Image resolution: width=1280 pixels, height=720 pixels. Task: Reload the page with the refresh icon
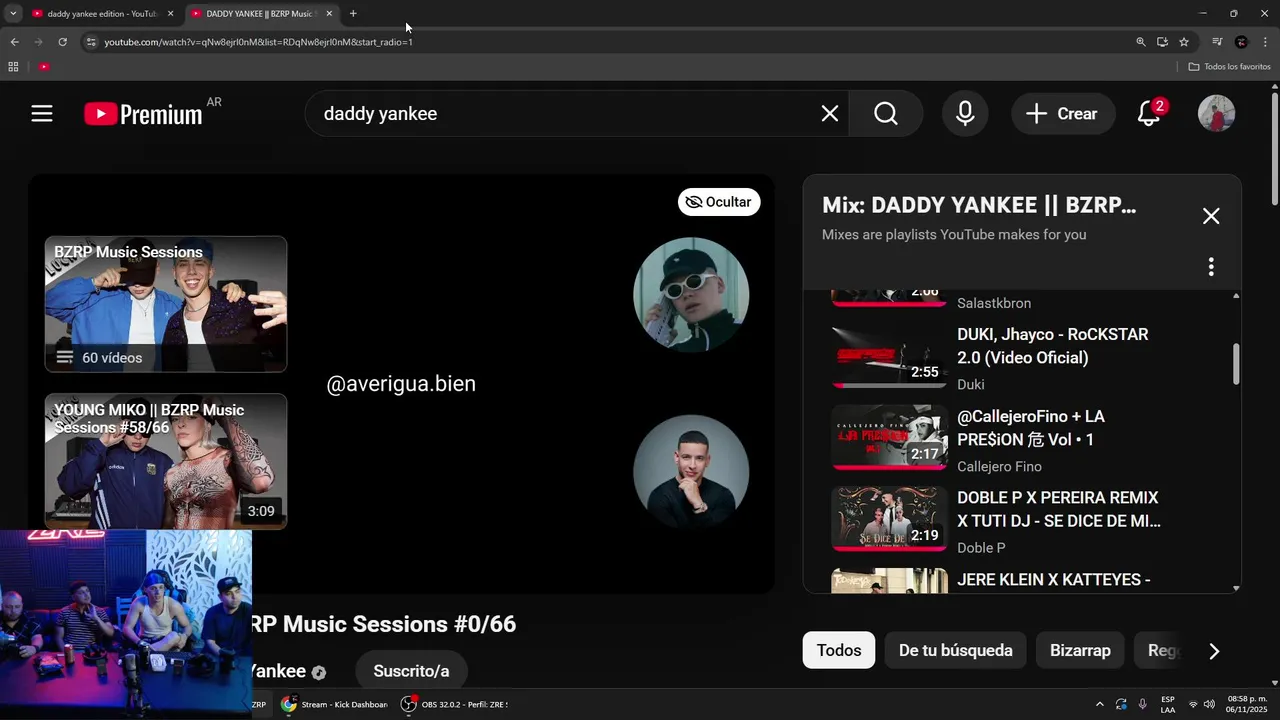tap(62, 42)
